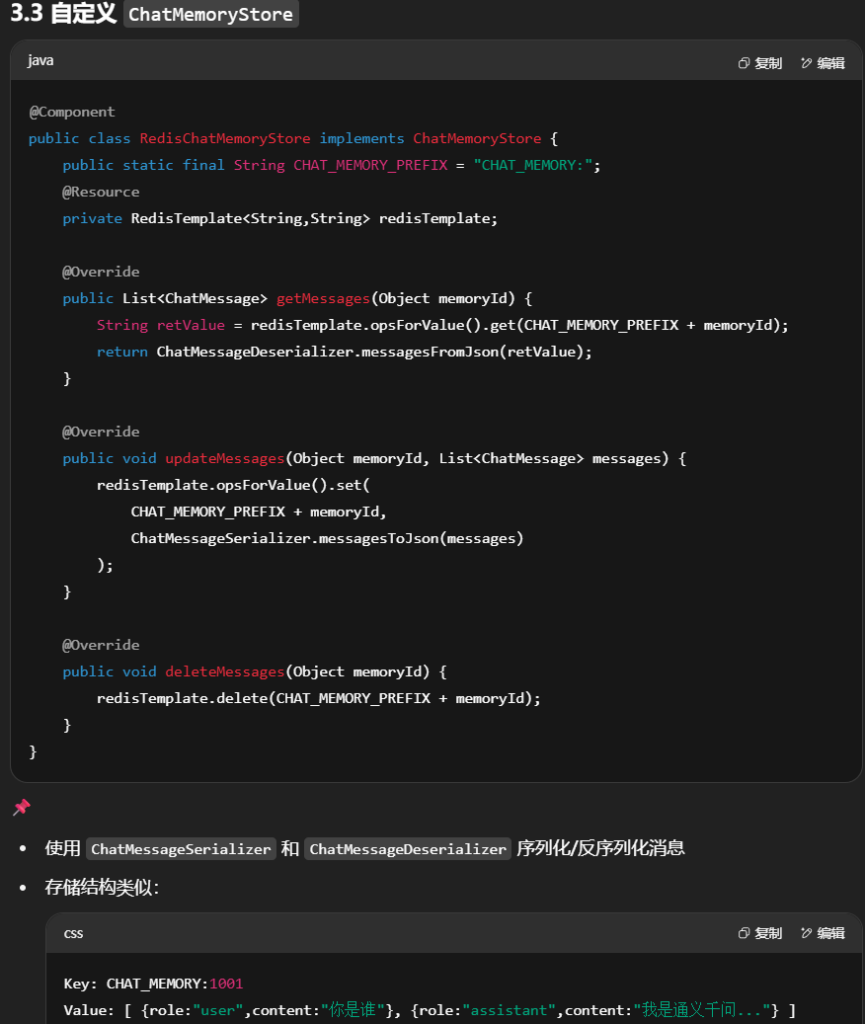This screenshot has height=1024, width=865.
Task: Click the ChatMessageDeserializer inline code tag
Action: click(408, 849)
